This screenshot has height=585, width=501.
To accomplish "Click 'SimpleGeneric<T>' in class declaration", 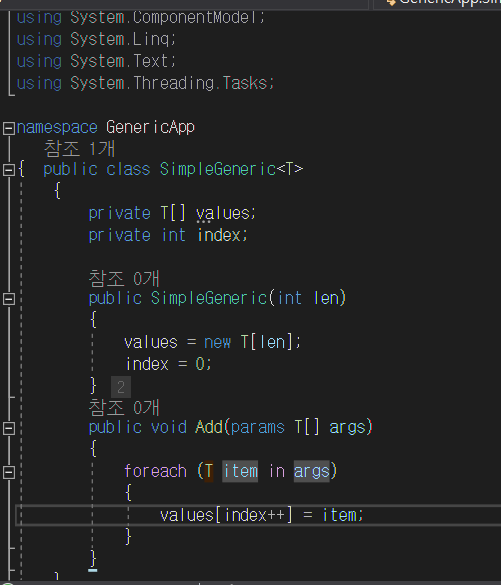I will point(231,169).
